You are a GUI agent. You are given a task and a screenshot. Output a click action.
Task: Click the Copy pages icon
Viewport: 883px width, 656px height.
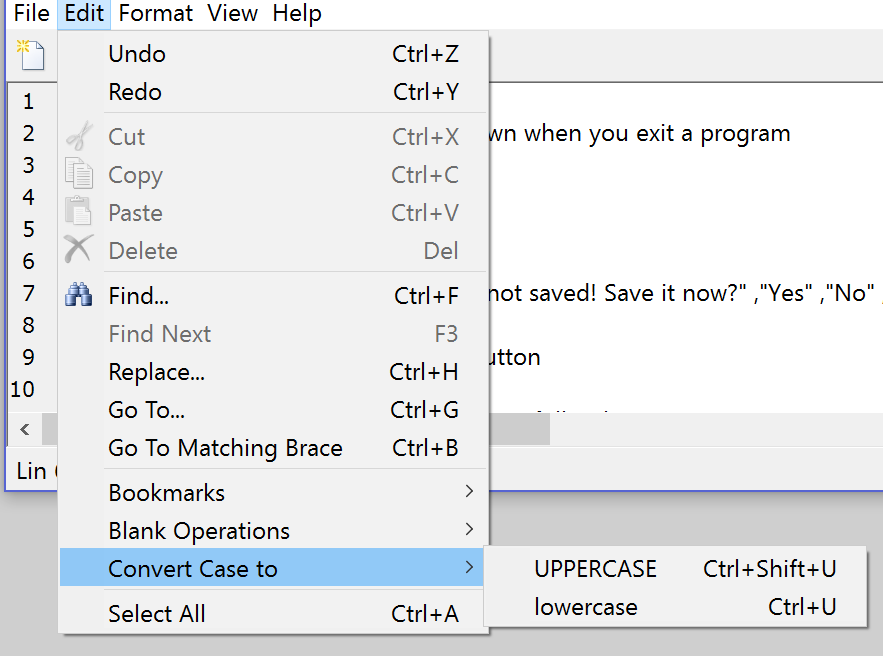(x=79, y=173)
